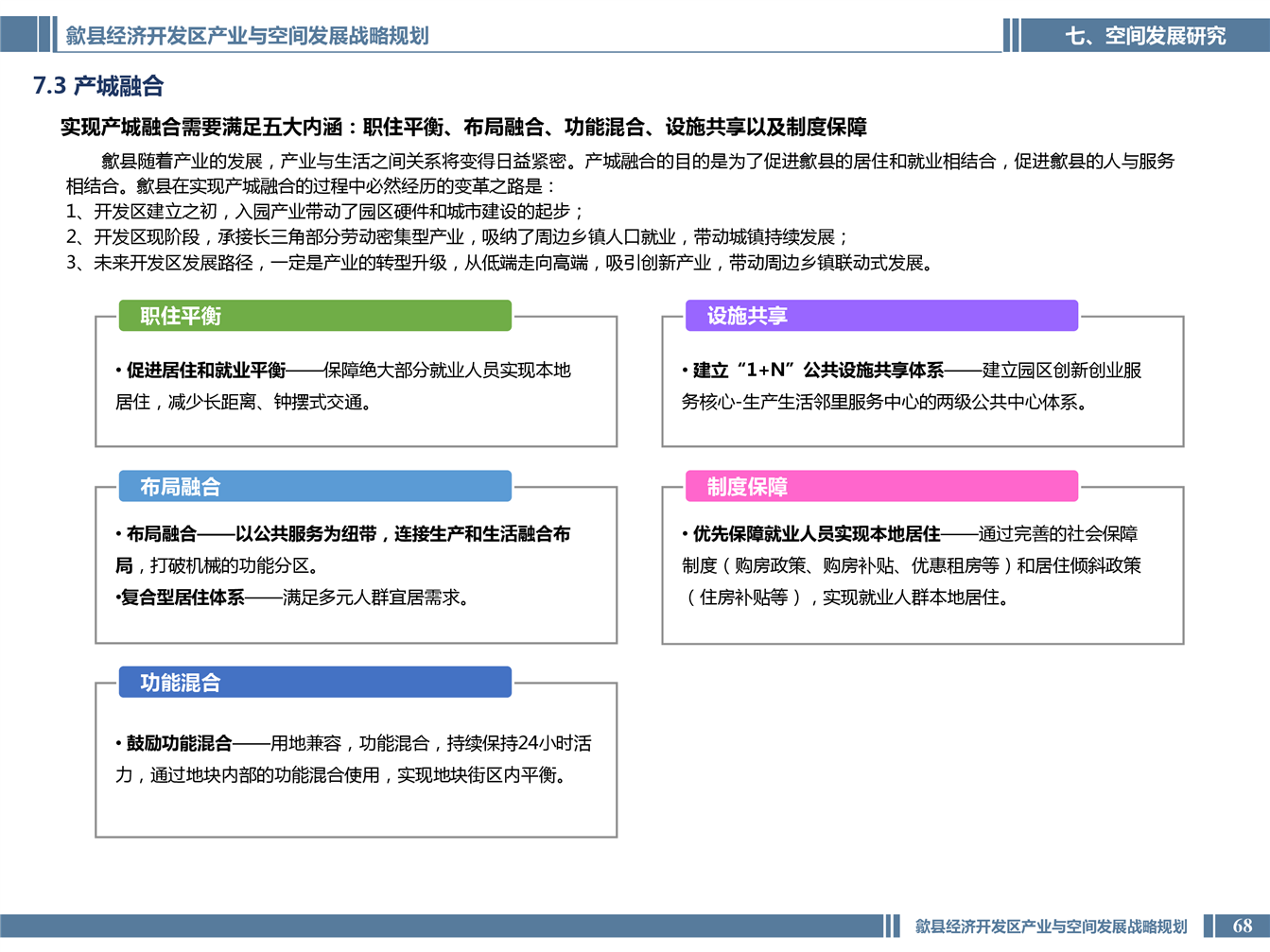Click the bold text 鼓励功能混合
The image size is (1270, 952).
(x=180, y=744)
